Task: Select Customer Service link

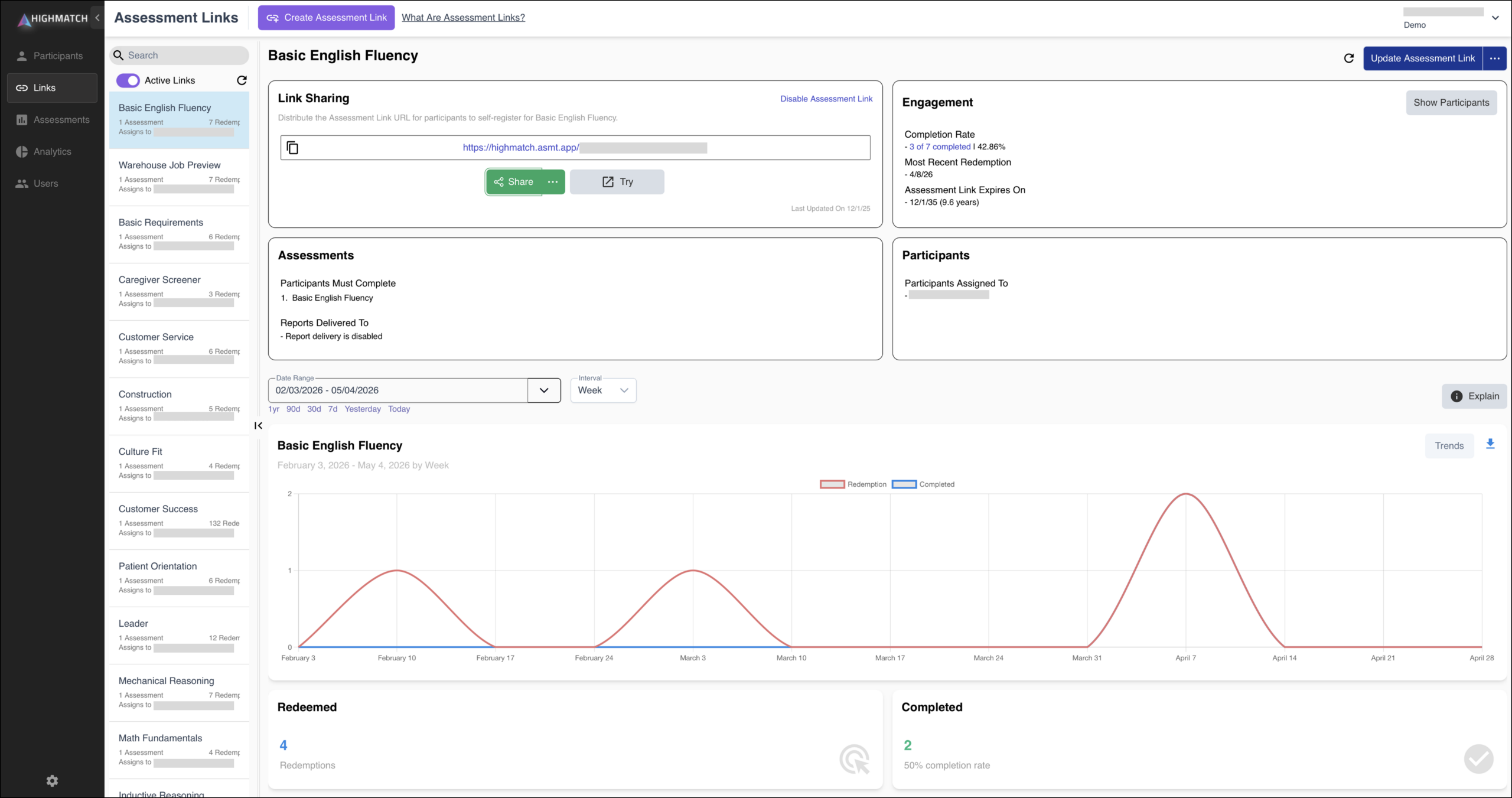Action: [179, 349]
